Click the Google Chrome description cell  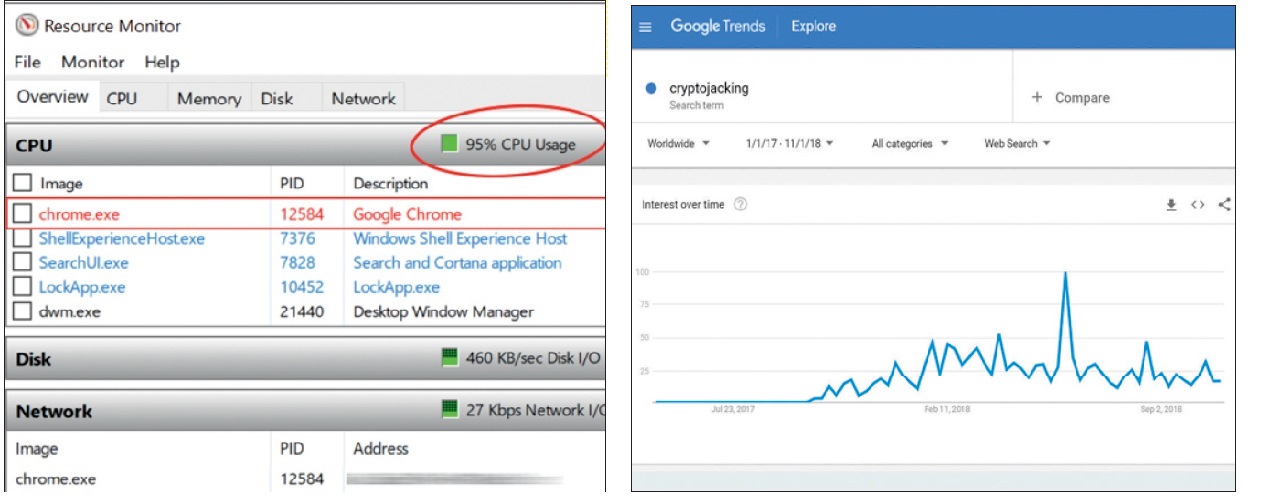408,214
